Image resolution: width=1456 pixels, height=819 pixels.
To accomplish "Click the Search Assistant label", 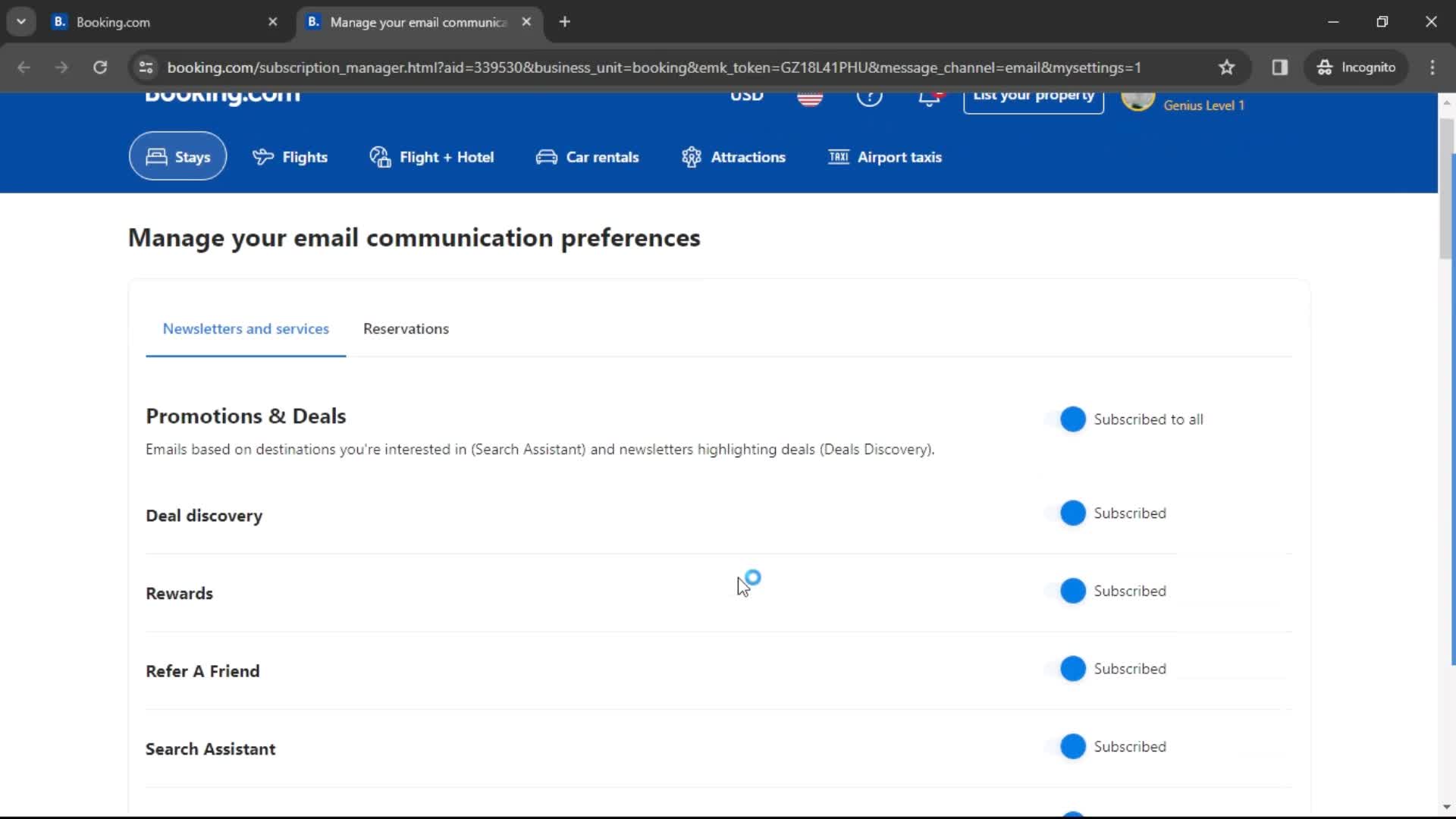I will [x=210, y=749].
